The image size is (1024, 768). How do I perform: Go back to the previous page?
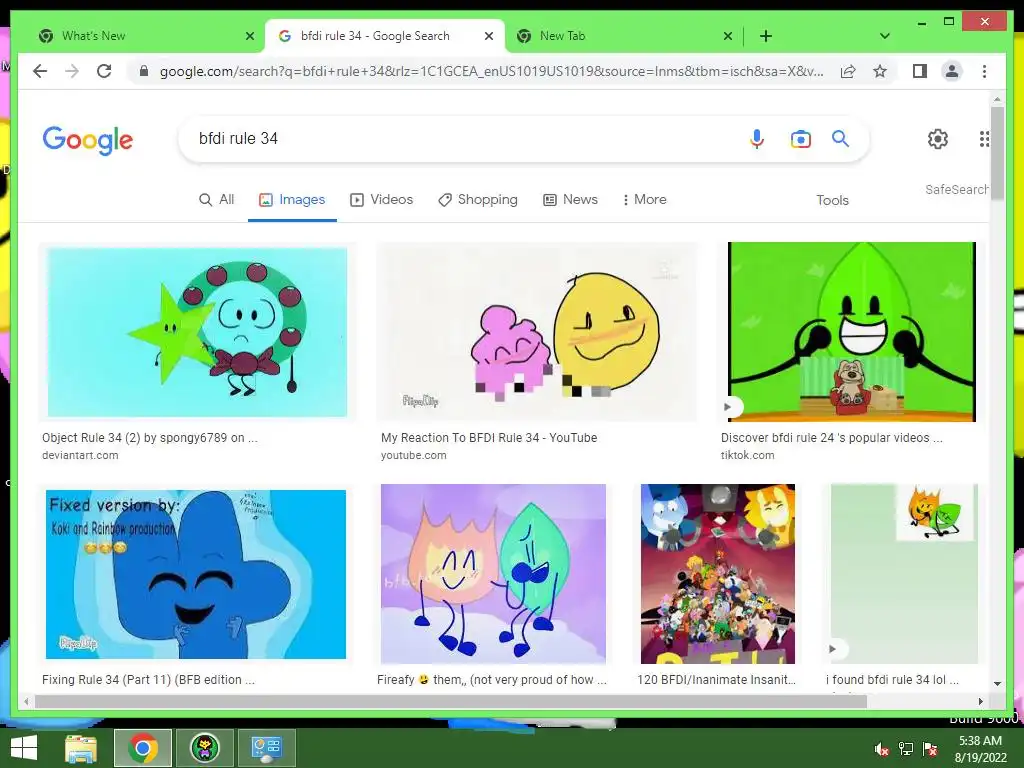[x=40, y=71]
